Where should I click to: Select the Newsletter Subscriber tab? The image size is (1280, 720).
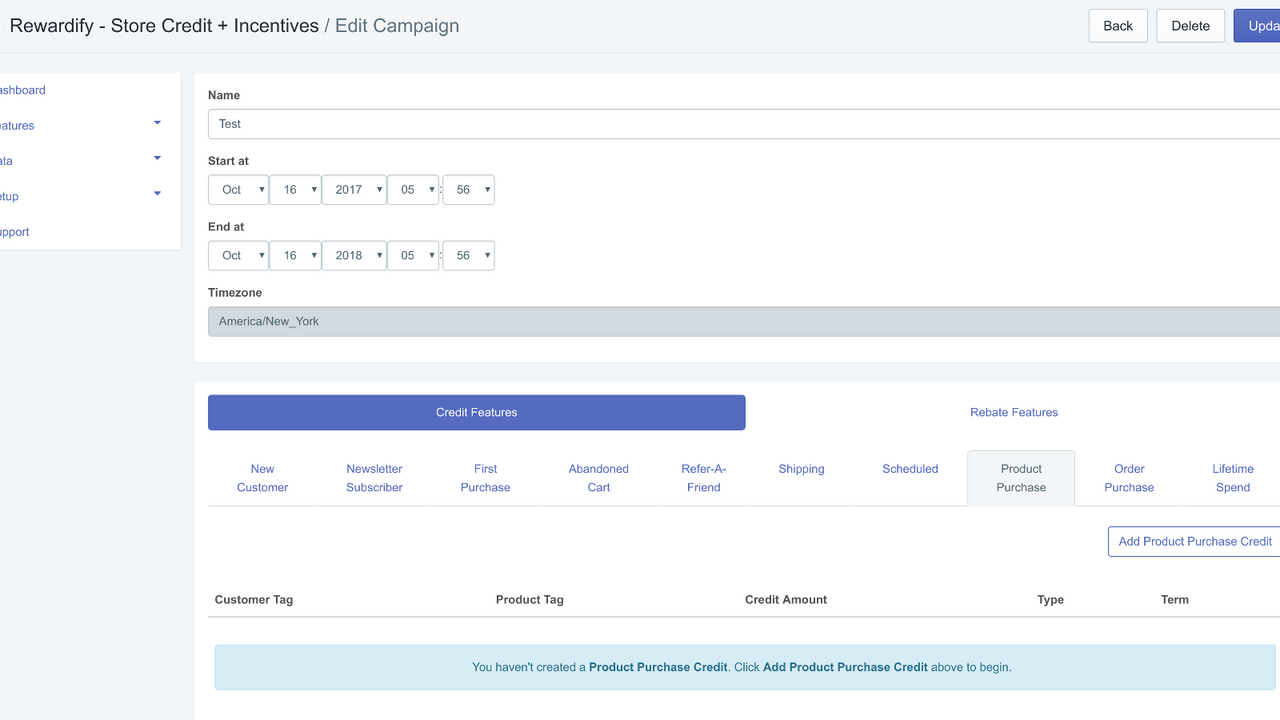click(x=374, y=477)
